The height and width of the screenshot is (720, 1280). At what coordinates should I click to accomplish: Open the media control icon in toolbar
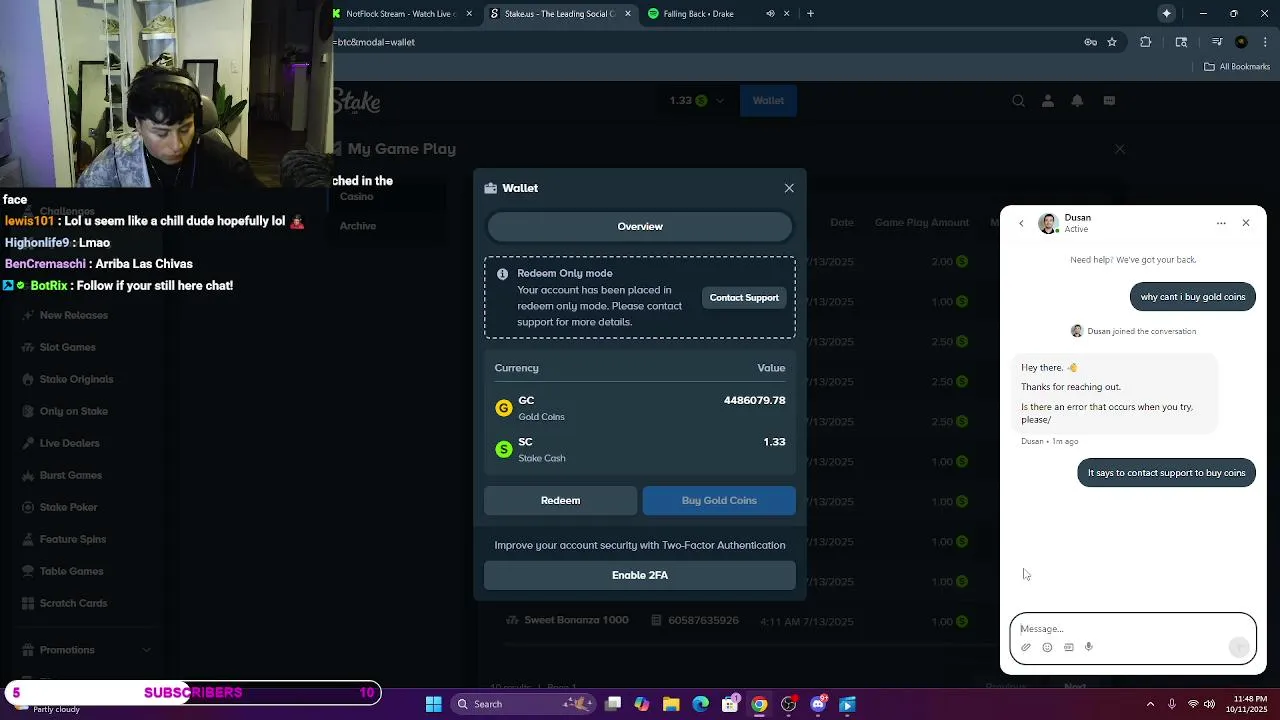[x=1217, y=42]
